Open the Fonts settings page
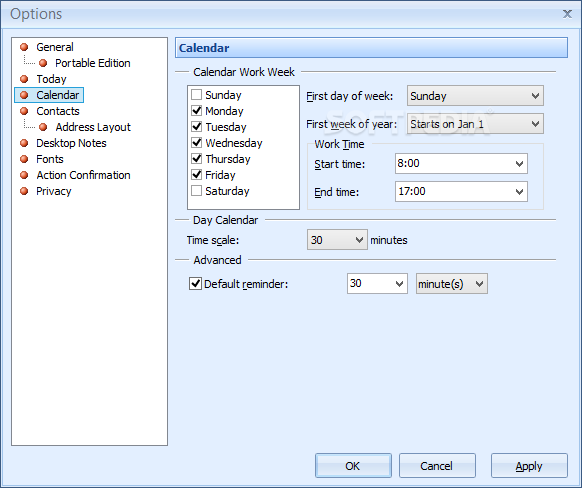582x488 pixels. point(50,159)
